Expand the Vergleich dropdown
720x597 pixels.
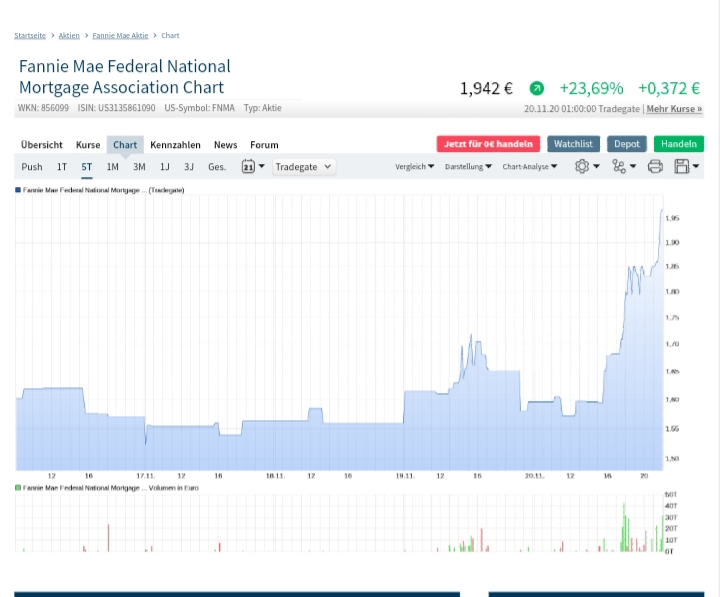415,167
